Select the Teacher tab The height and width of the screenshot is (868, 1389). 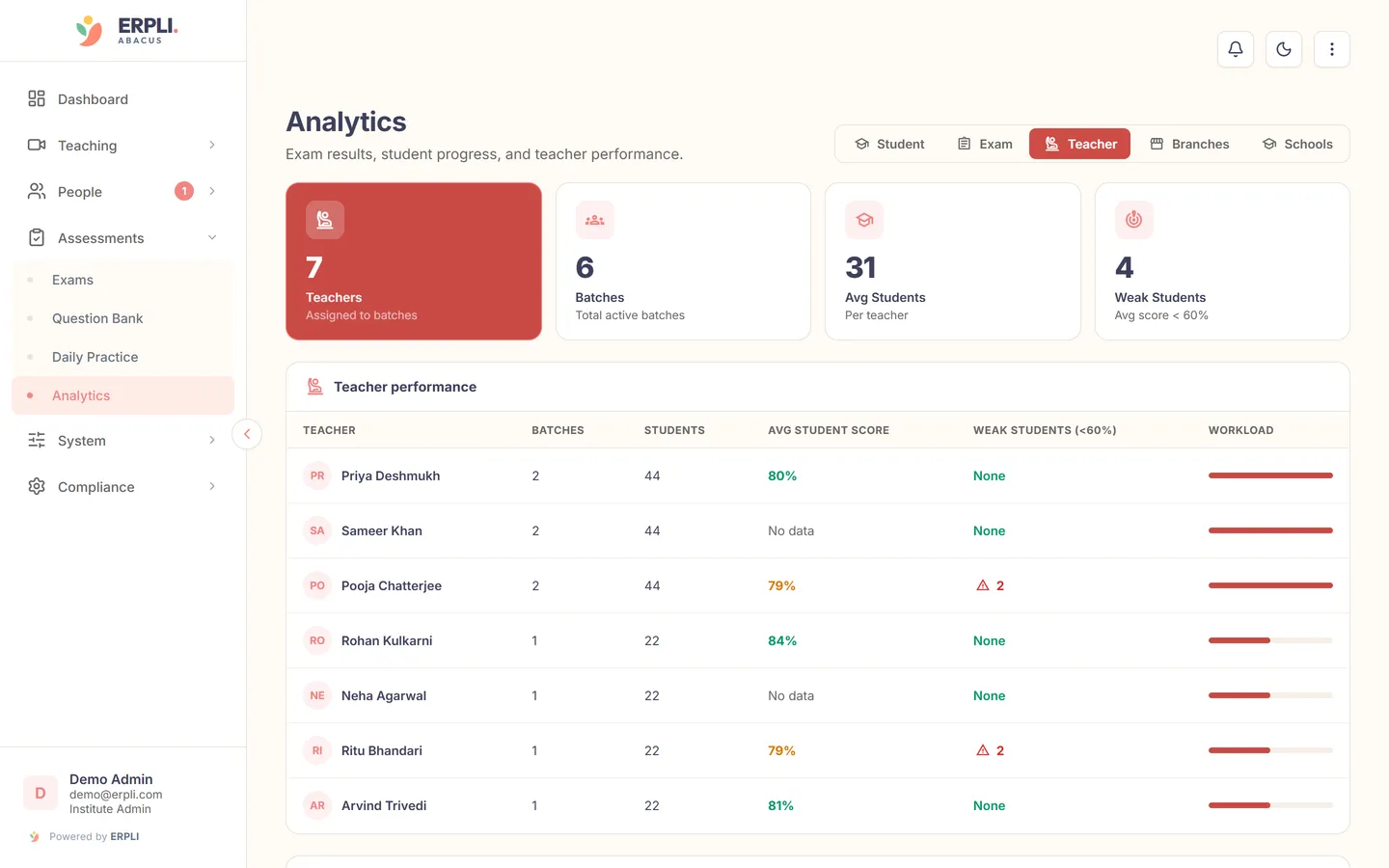(x=1080, y=144)
